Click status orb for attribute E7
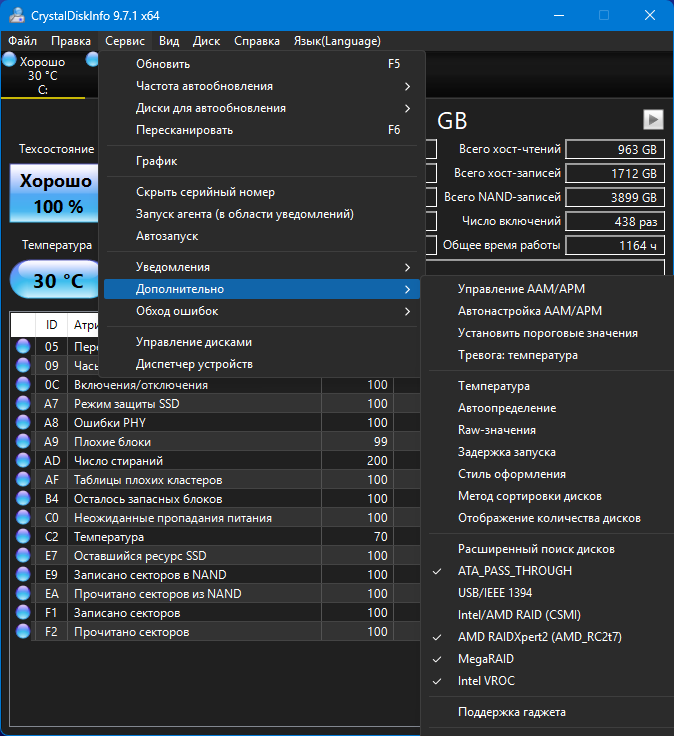Screen dimensions: 674x736 point(23,555)
